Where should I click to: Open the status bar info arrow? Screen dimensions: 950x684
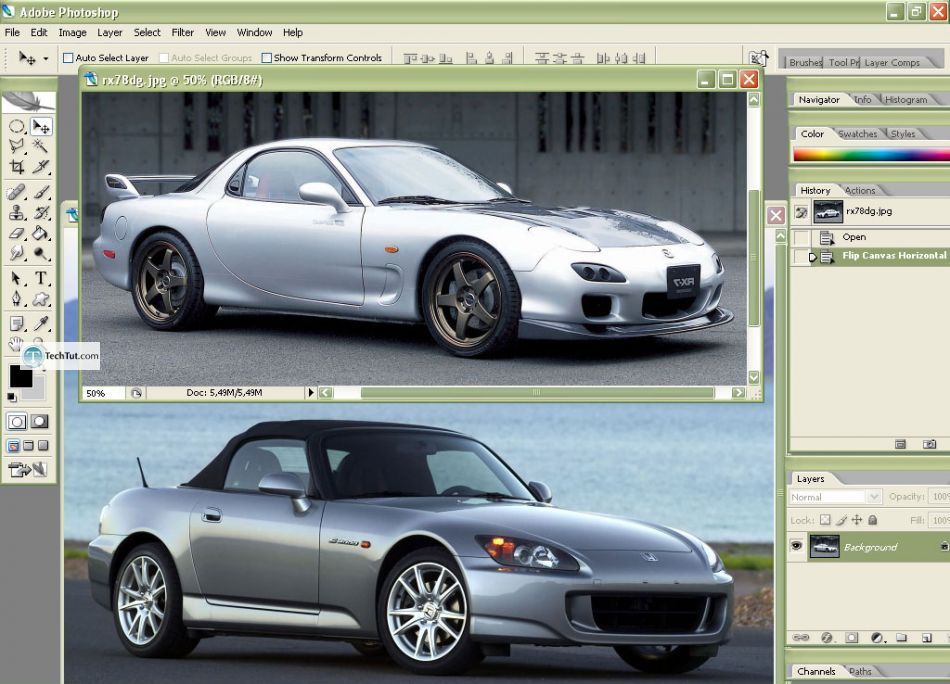coord(311,393)
